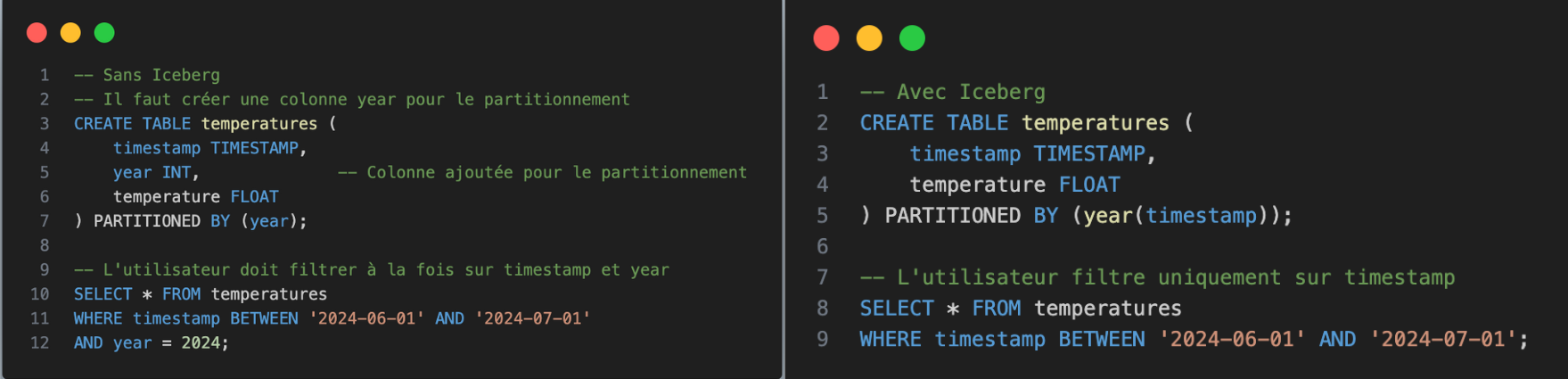Click the "year INT," column definition

click(x=155, y=172)
